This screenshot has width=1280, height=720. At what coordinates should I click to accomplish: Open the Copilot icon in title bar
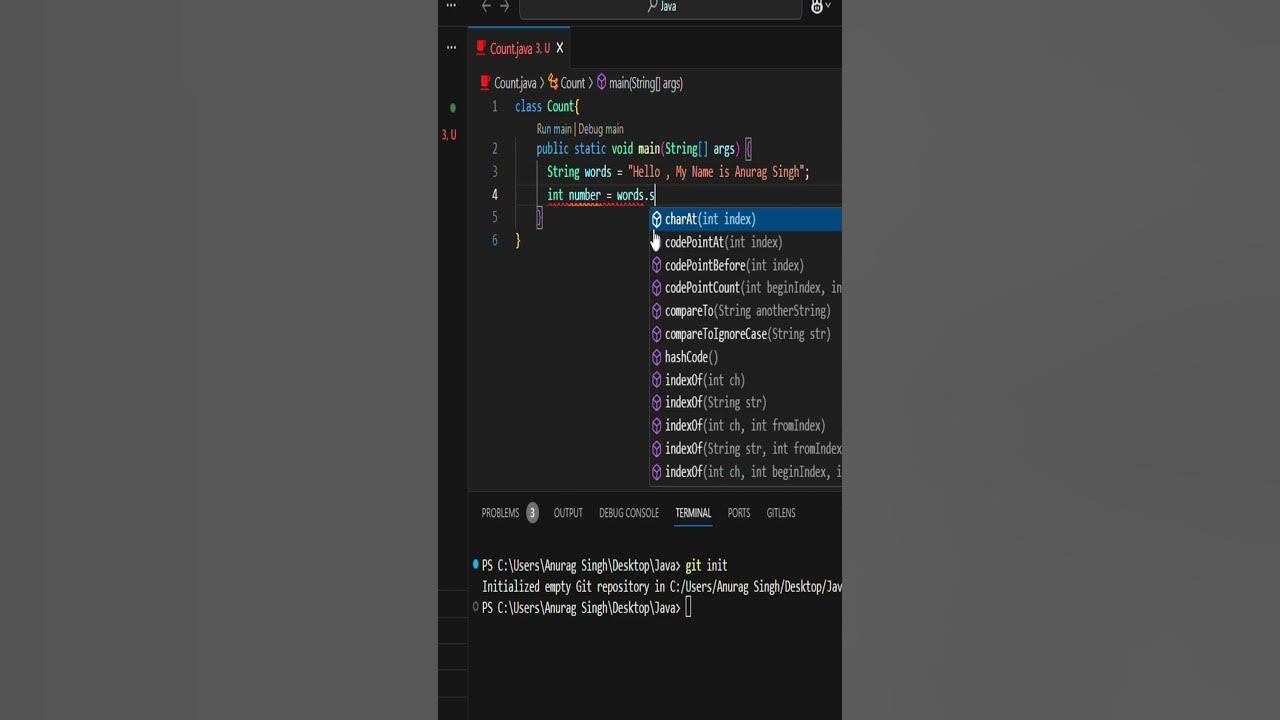pos(816,7)
